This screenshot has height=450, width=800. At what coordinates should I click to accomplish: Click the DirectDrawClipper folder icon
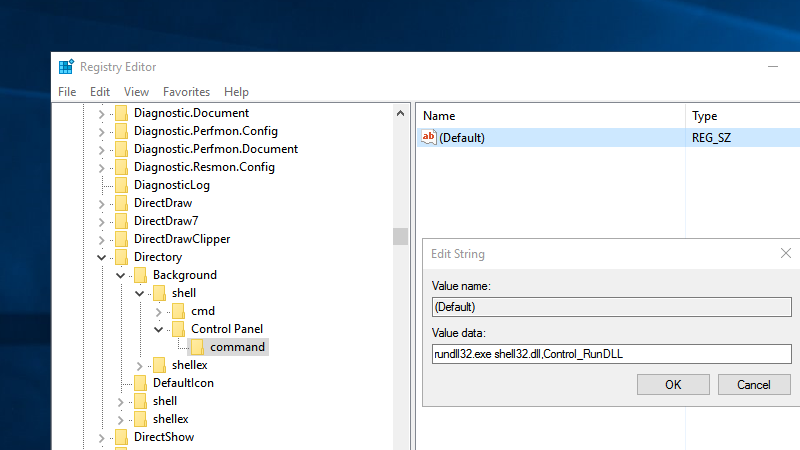click(x=121, y=239)
